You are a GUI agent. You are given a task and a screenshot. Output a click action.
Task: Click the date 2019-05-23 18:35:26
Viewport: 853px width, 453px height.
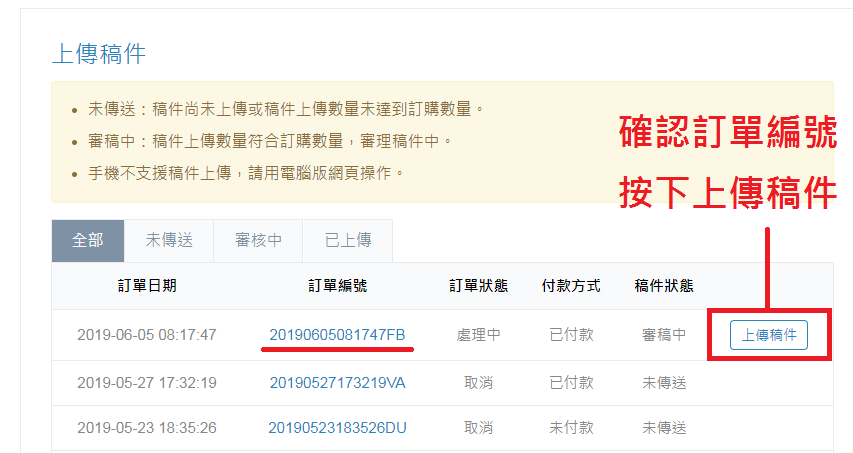147,428
